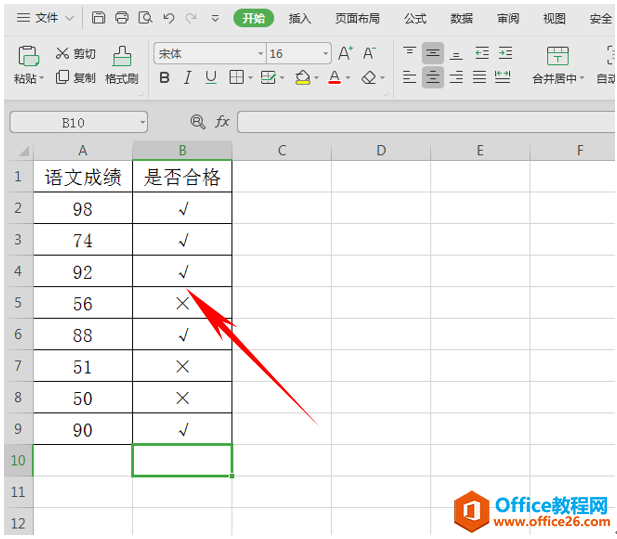Click the Name Box showing B10

(x=79, y=122)
